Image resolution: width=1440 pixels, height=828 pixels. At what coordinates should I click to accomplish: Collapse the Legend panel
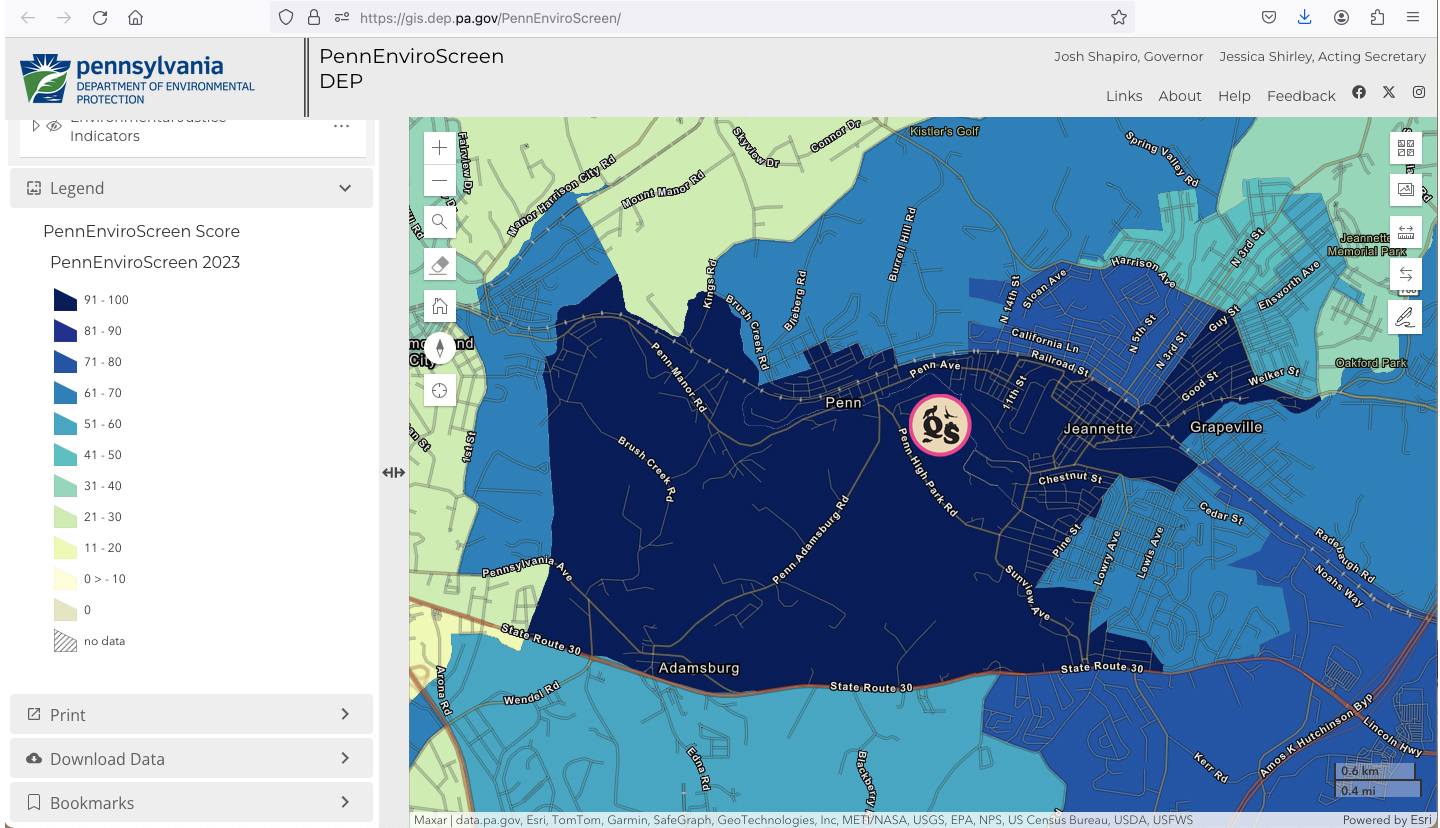[345, 188]
